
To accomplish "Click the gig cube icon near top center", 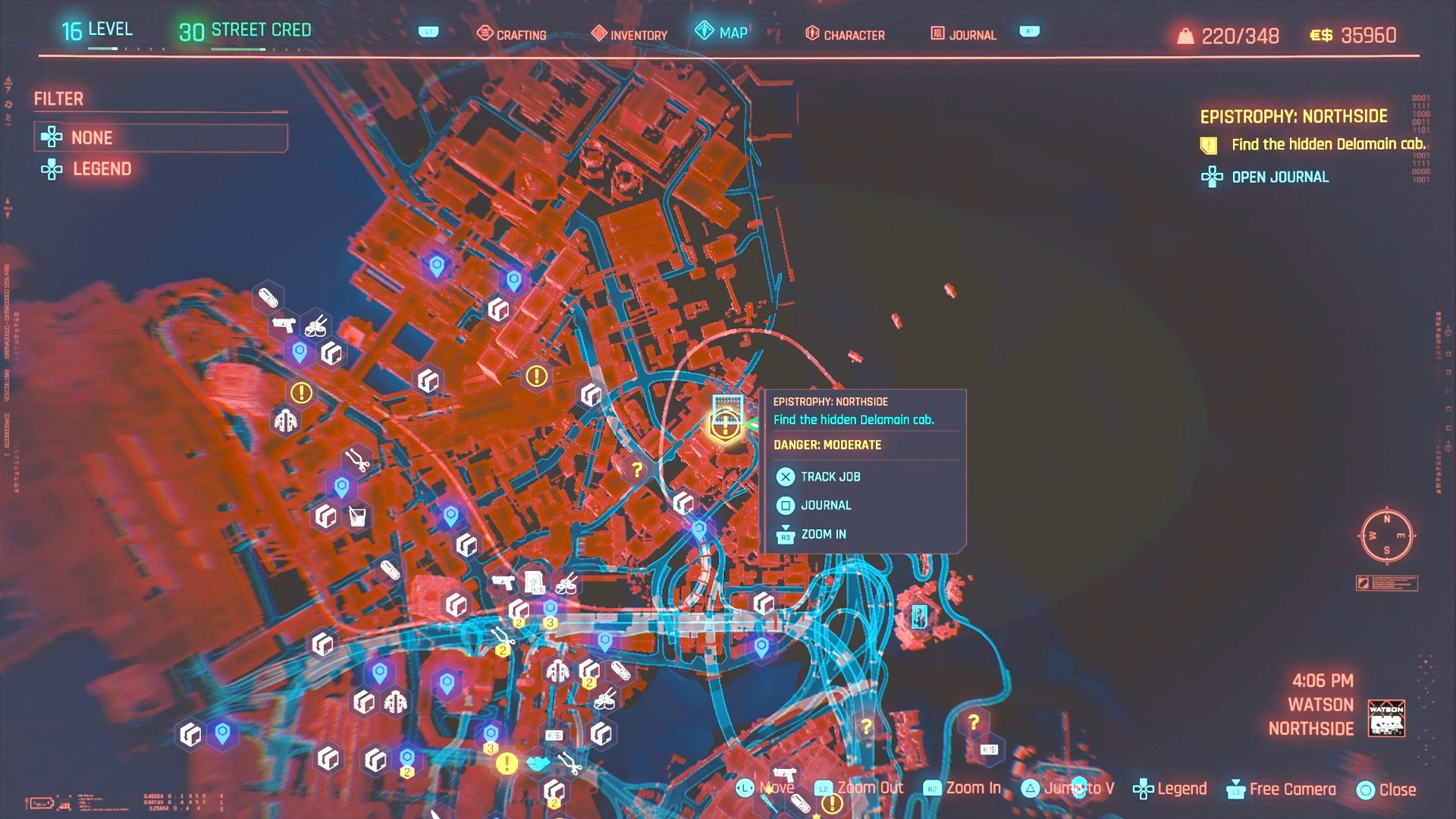I will tap(498, 309).
